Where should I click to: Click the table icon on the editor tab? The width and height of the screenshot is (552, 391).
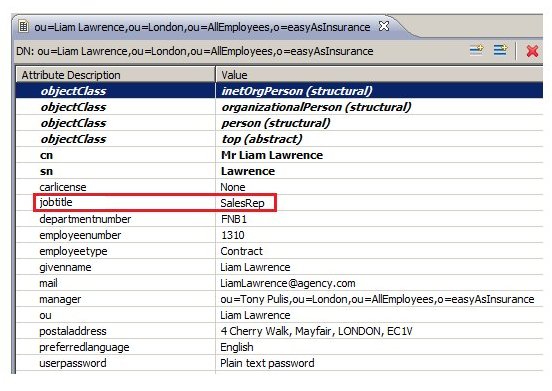coord(23,26)
